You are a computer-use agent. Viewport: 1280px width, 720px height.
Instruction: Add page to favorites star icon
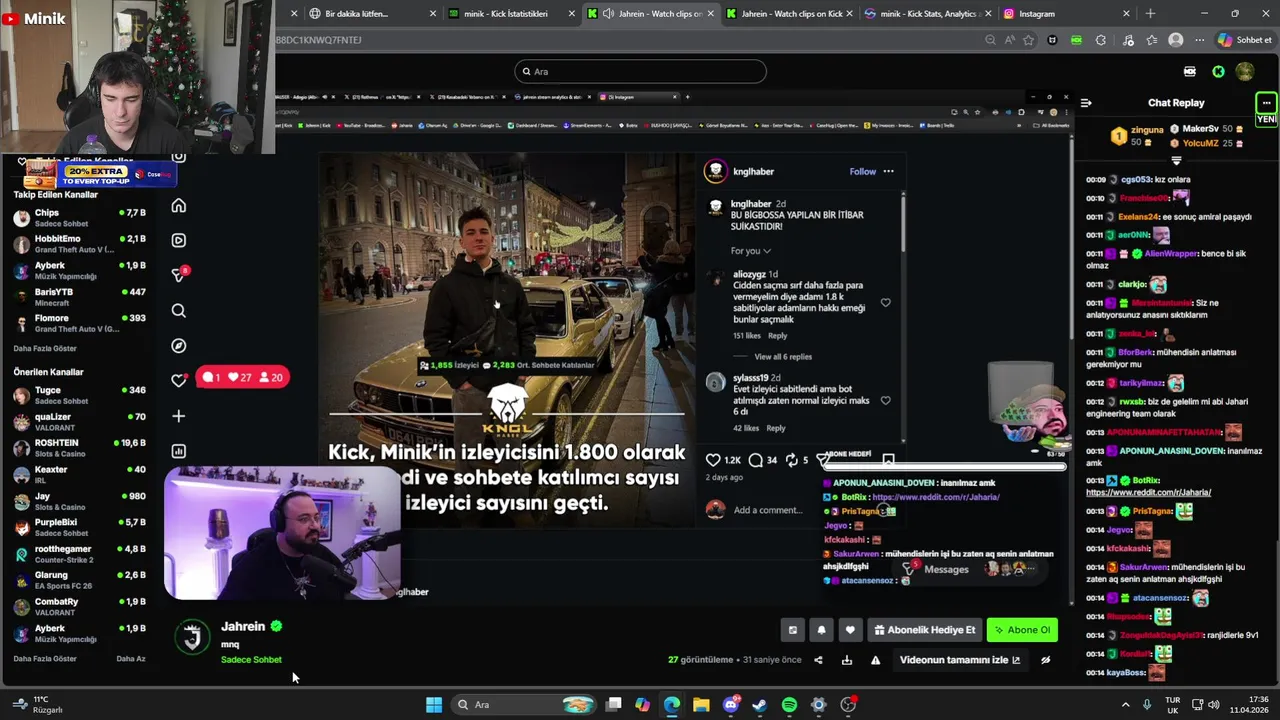tap(1028, 40)
